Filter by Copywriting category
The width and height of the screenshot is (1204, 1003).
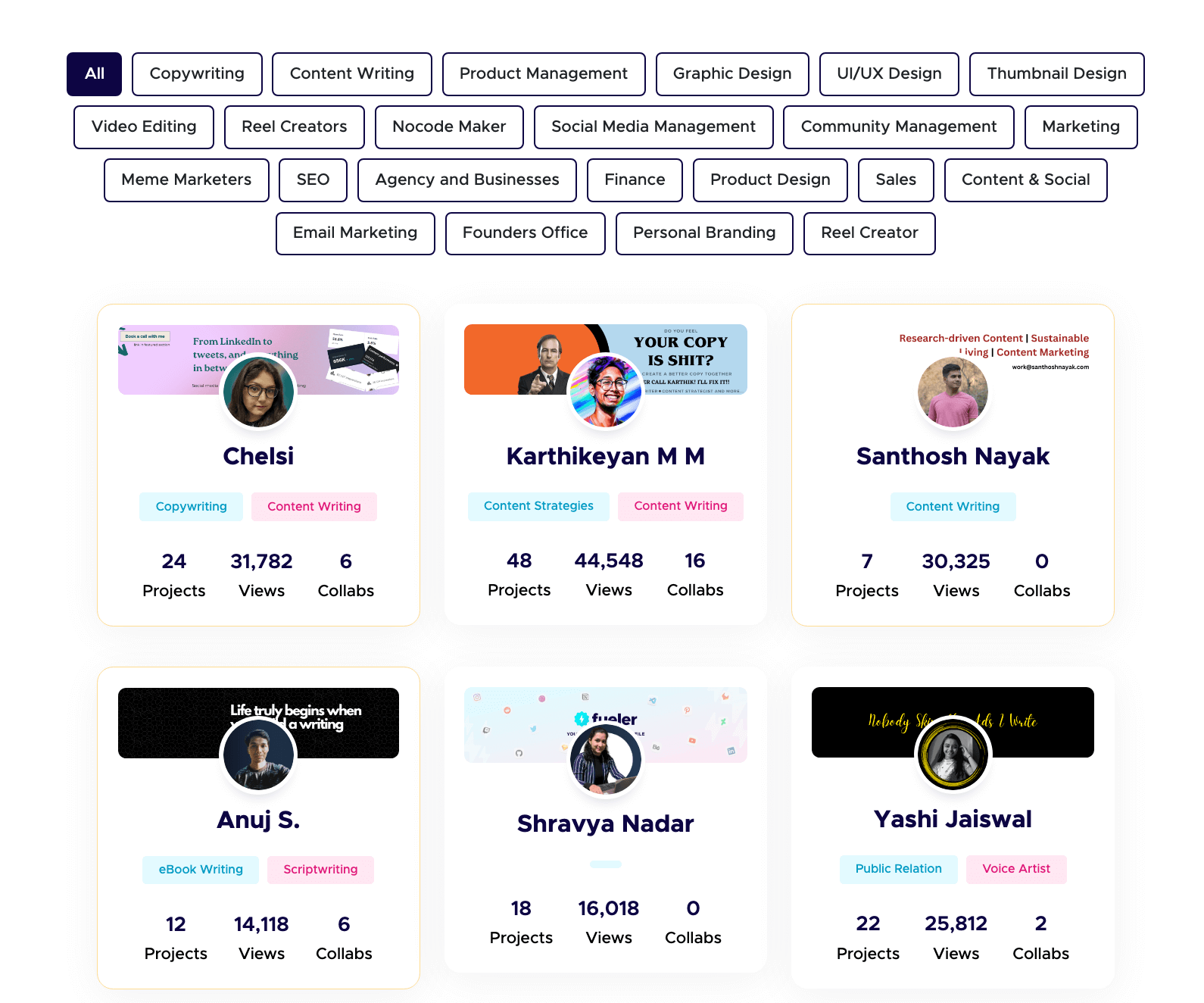point(197,74)
